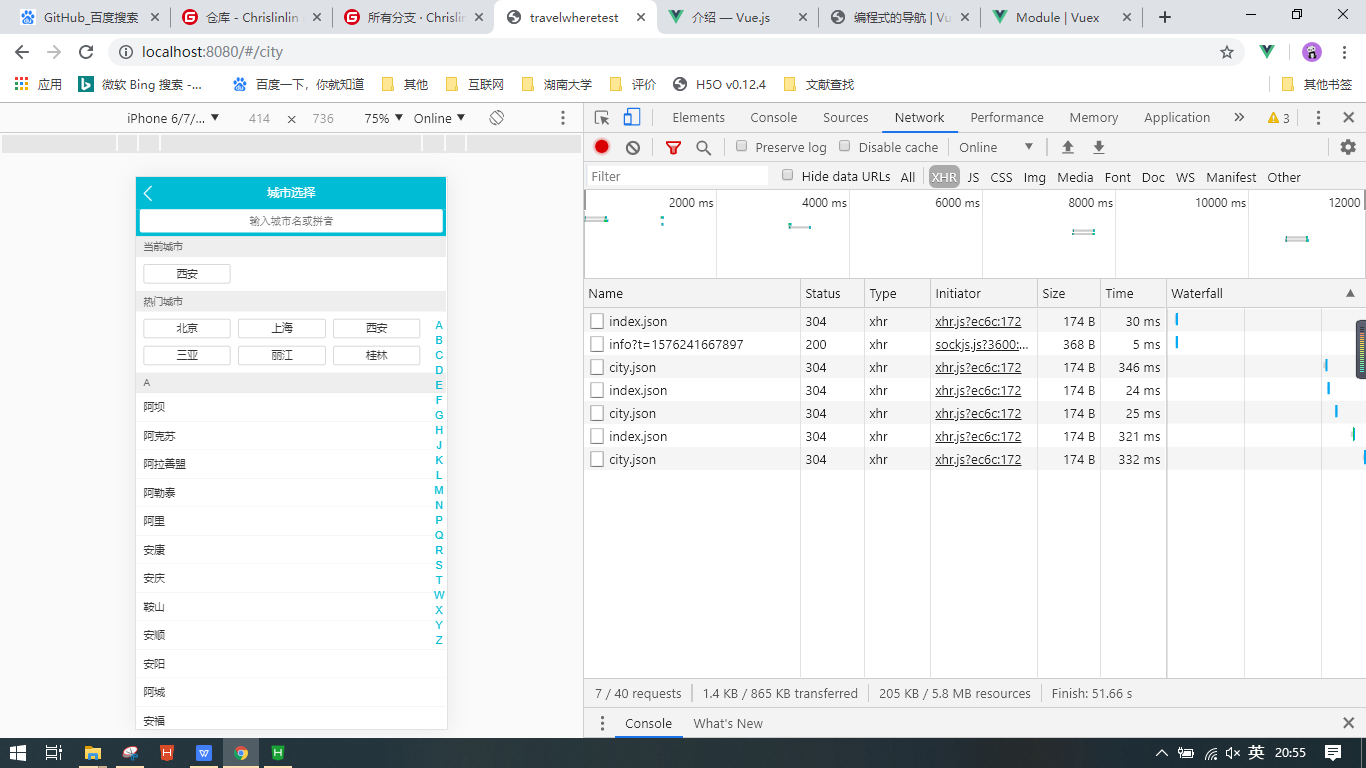This screenshot has height=768, width=1366.
Task: Select JS request type filter
Action: 973,177
